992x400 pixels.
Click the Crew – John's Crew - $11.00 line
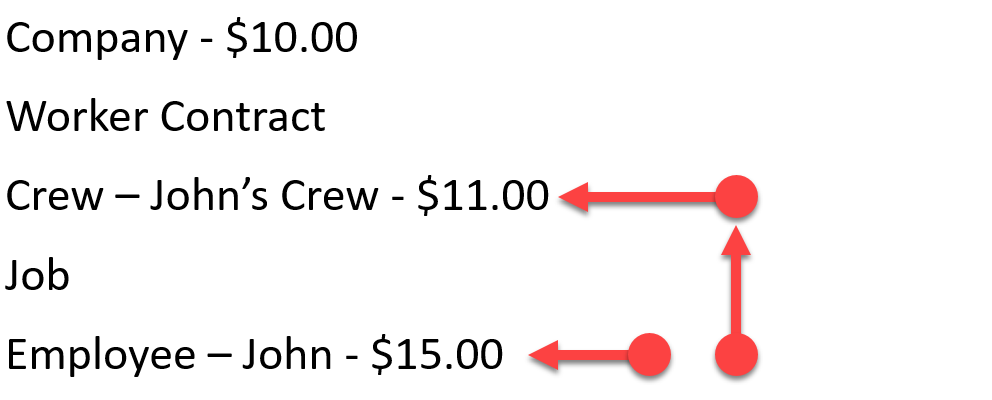point(277,196)
